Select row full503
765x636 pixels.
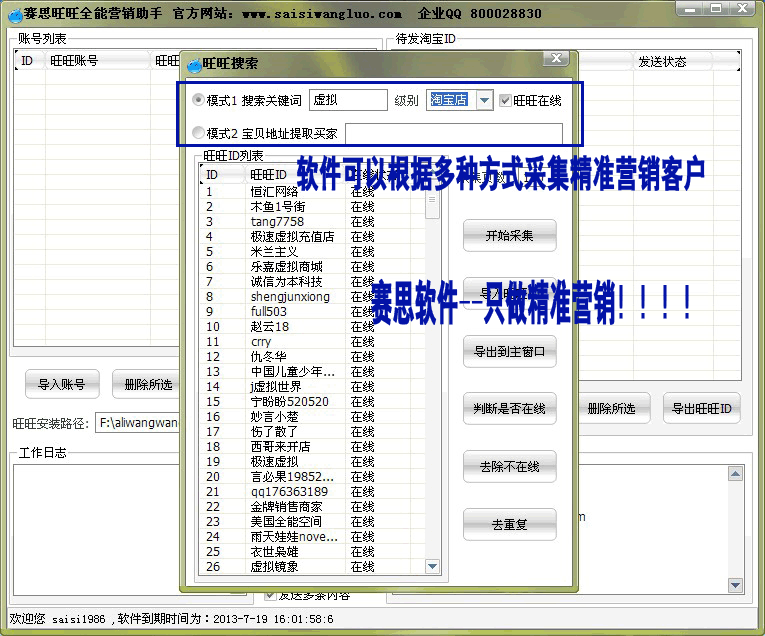312,312
